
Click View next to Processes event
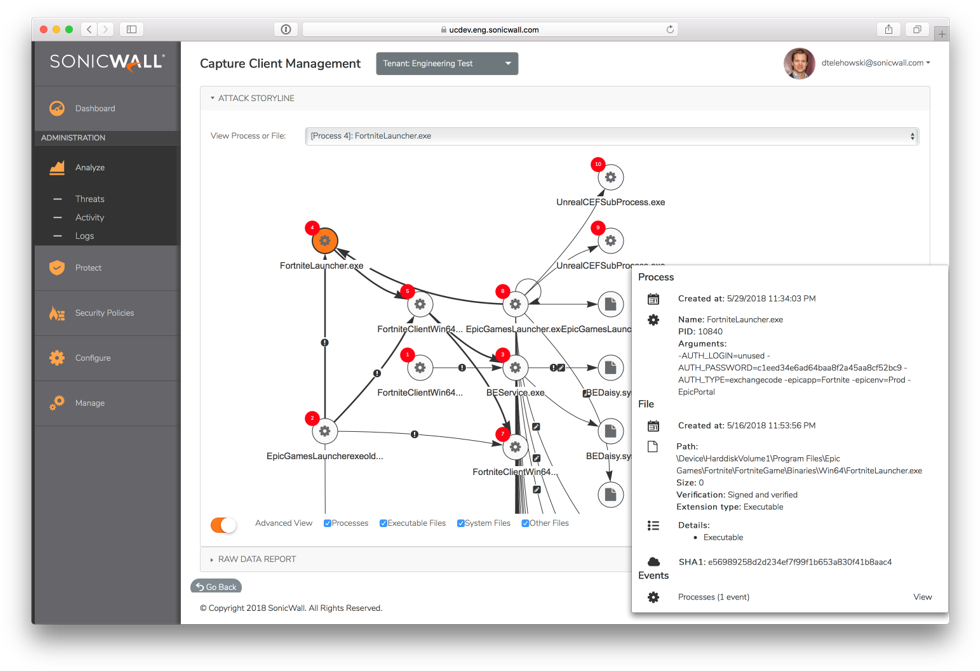(x=921, y=596)
